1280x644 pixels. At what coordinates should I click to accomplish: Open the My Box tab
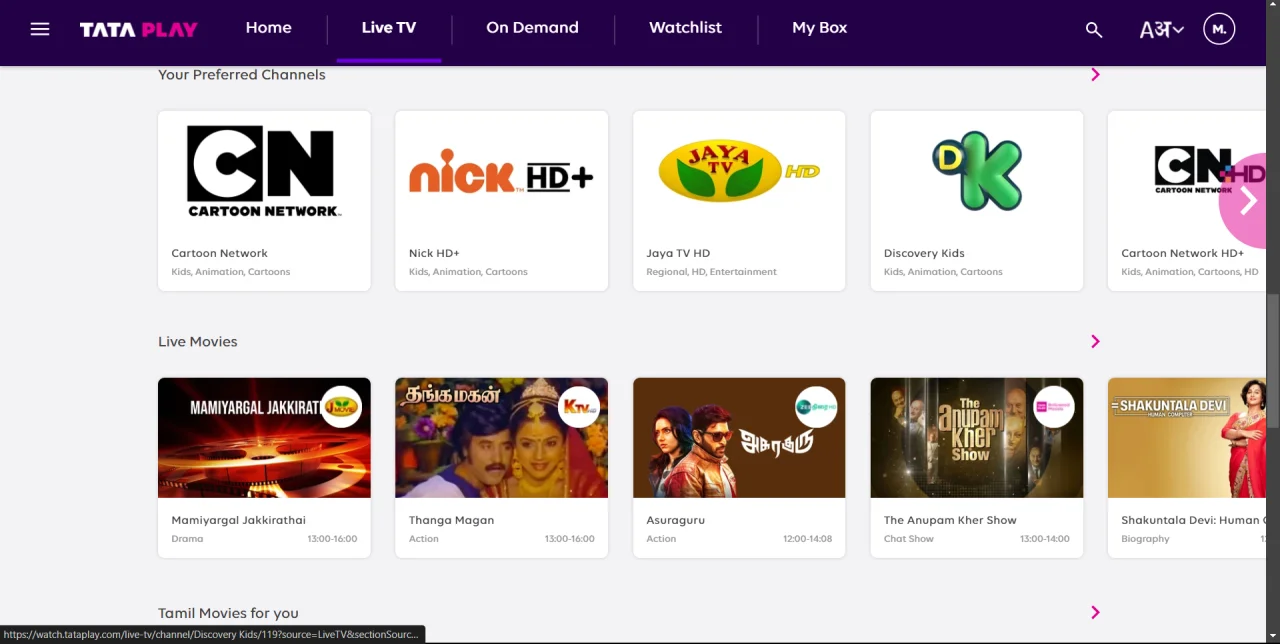820,28
